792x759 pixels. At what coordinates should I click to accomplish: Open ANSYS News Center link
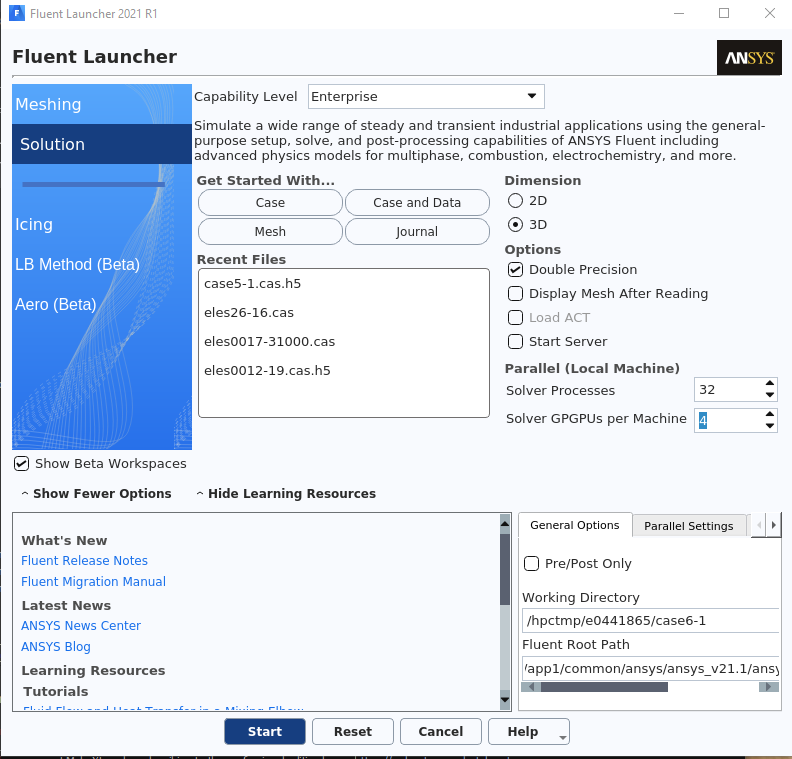click(81, 626)
